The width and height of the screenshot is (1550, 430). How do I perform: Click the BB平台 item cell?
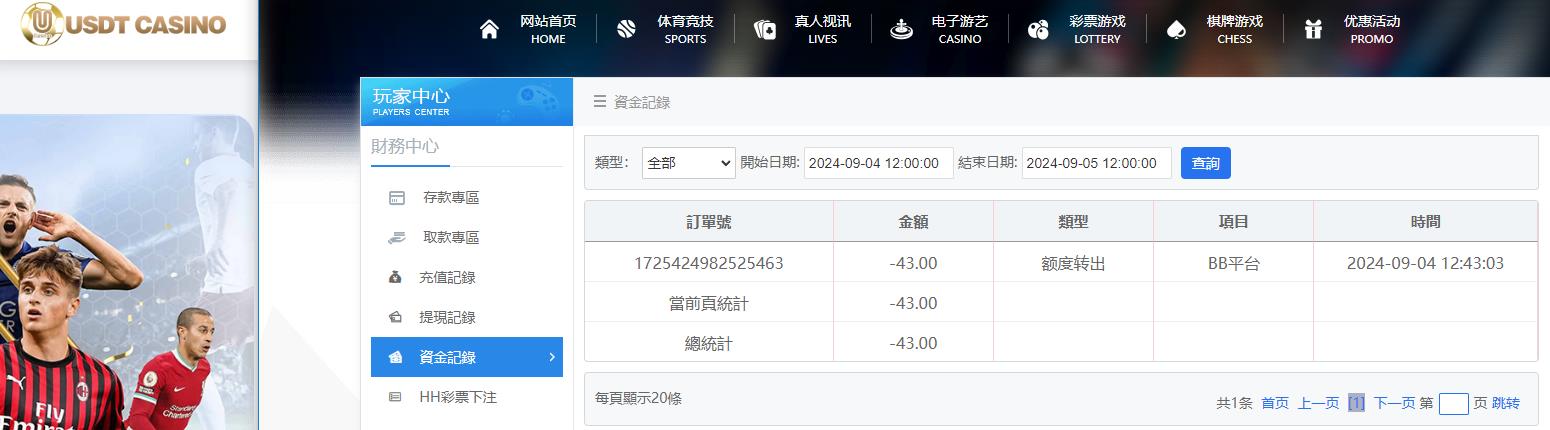pyautogui.click(x=1233, y=263)
